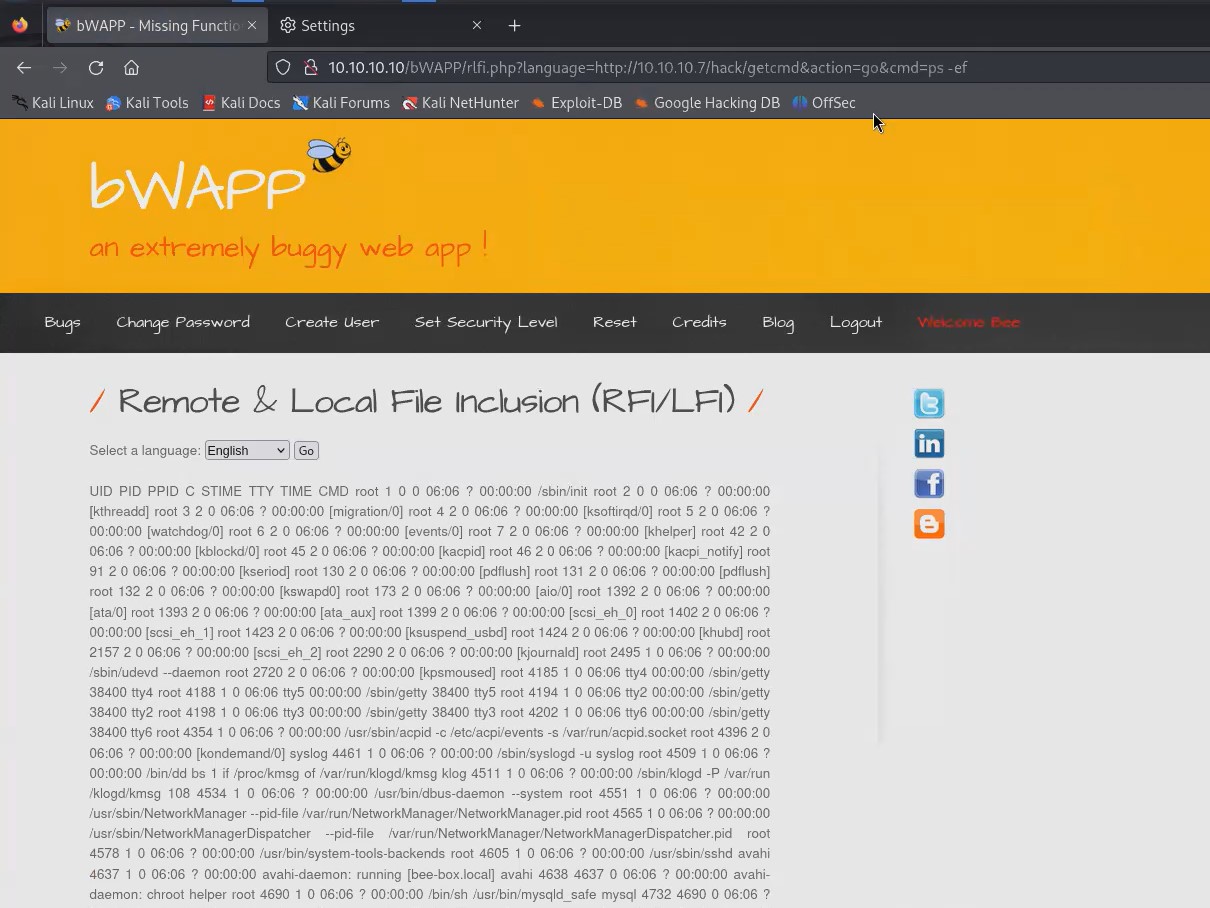Screen dimensions: 1210x908
Task: Open the OffSec bookmark
Action: (x=824, y=102)
